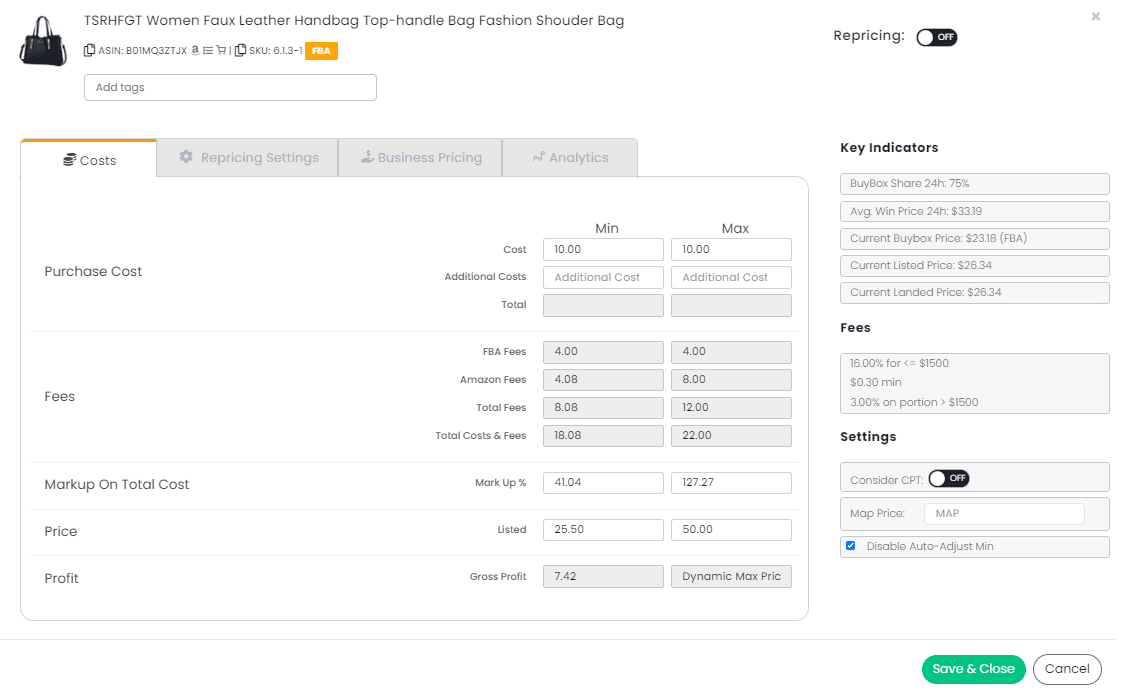Click the Min Total Fees value 8.08
This screenshot has width=1126, height=696.
click(x=603, y=408)
